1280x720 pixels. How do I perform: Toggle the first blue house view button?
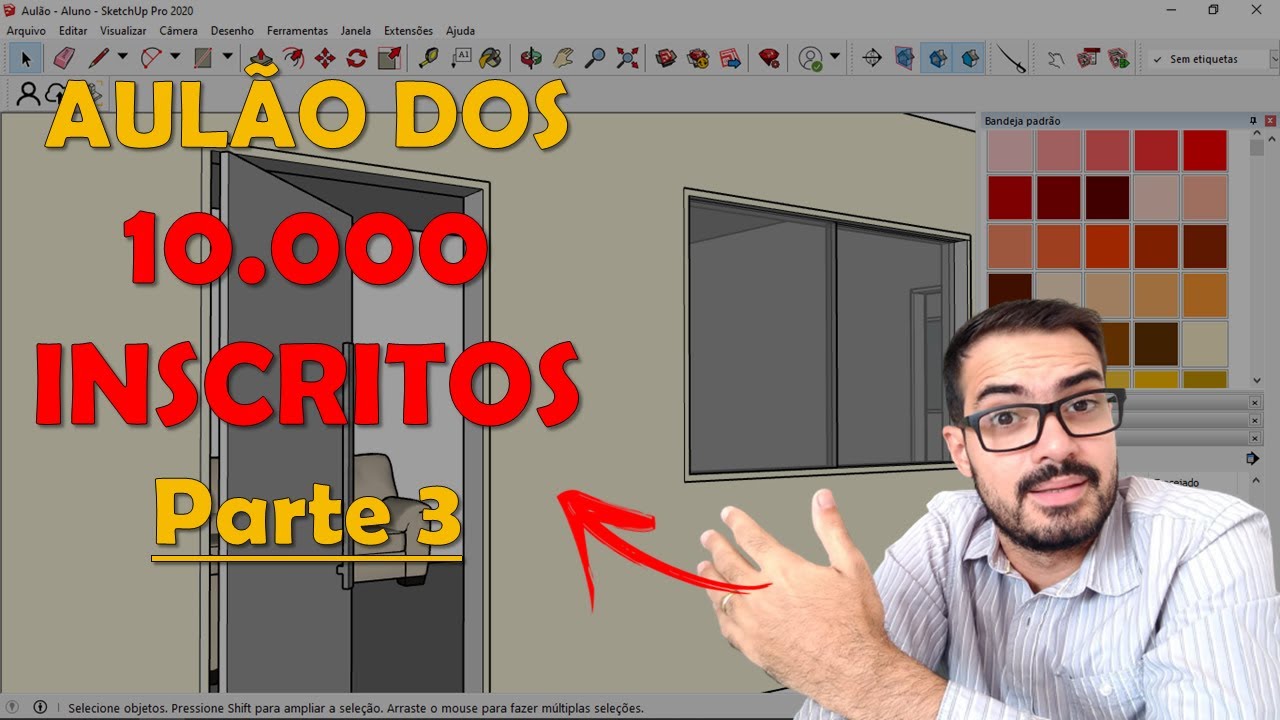click(937, 58)
